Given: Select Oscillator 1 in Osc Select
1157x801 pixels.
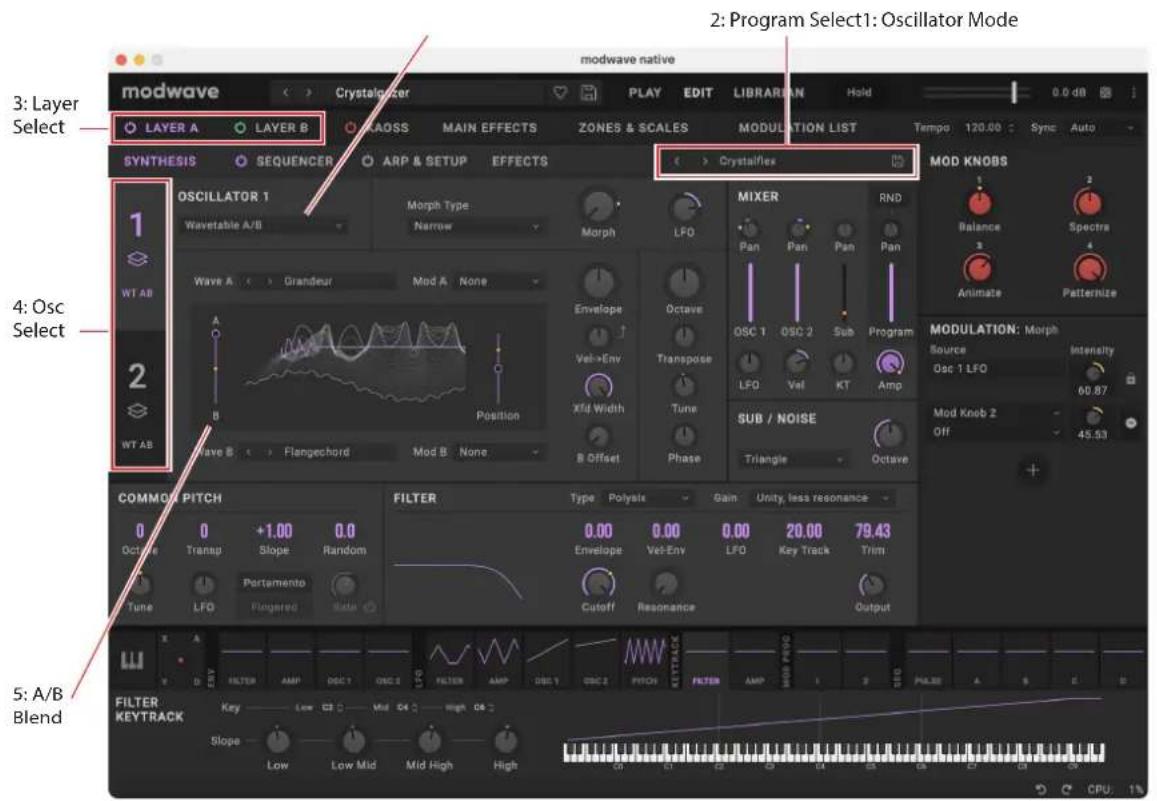Looking at the screenshot, I should pyautogui.click(x=138, y=254).
